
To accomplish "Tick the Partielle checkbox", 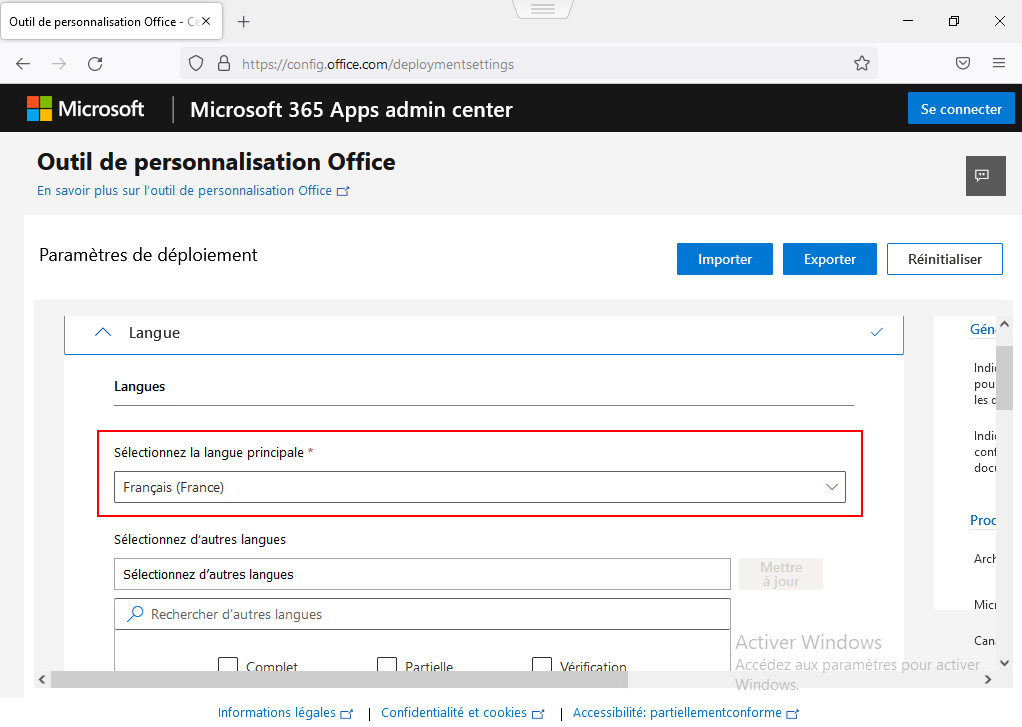I will [x=387, y=666].
